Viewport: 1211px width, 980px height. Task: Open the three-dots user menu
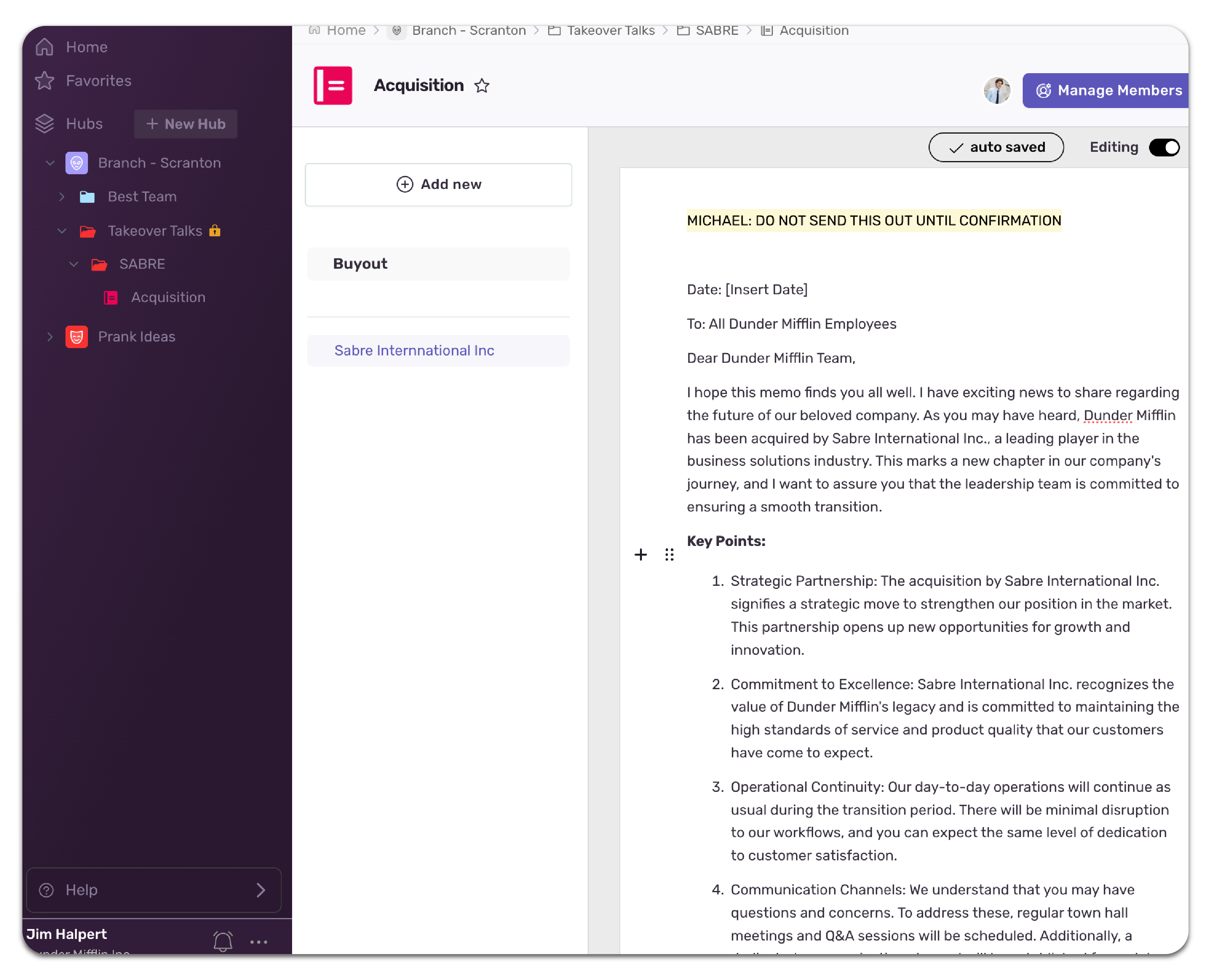coord(259,942)
